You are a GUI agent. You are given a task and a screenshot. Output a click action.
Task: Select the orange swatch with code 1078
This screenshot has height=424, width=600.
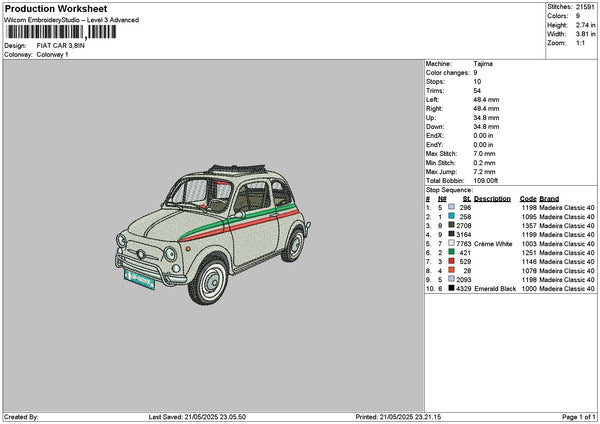pos(452,270)
